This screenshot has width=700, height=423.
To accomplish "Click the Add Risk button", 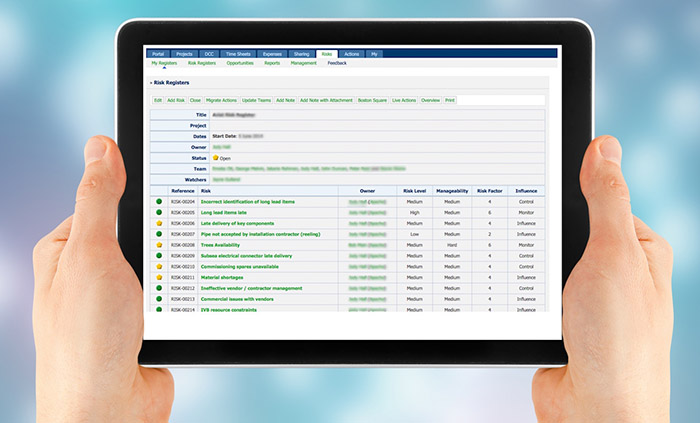I will 176,100.
